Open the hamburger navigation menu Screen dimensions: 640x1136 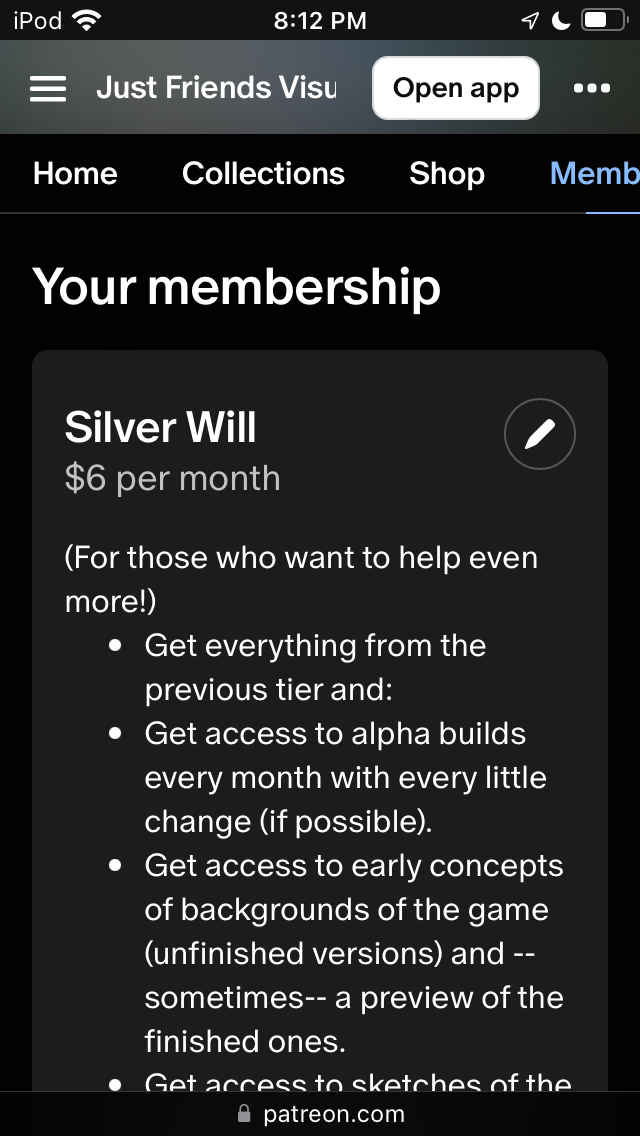coord(48,89)
